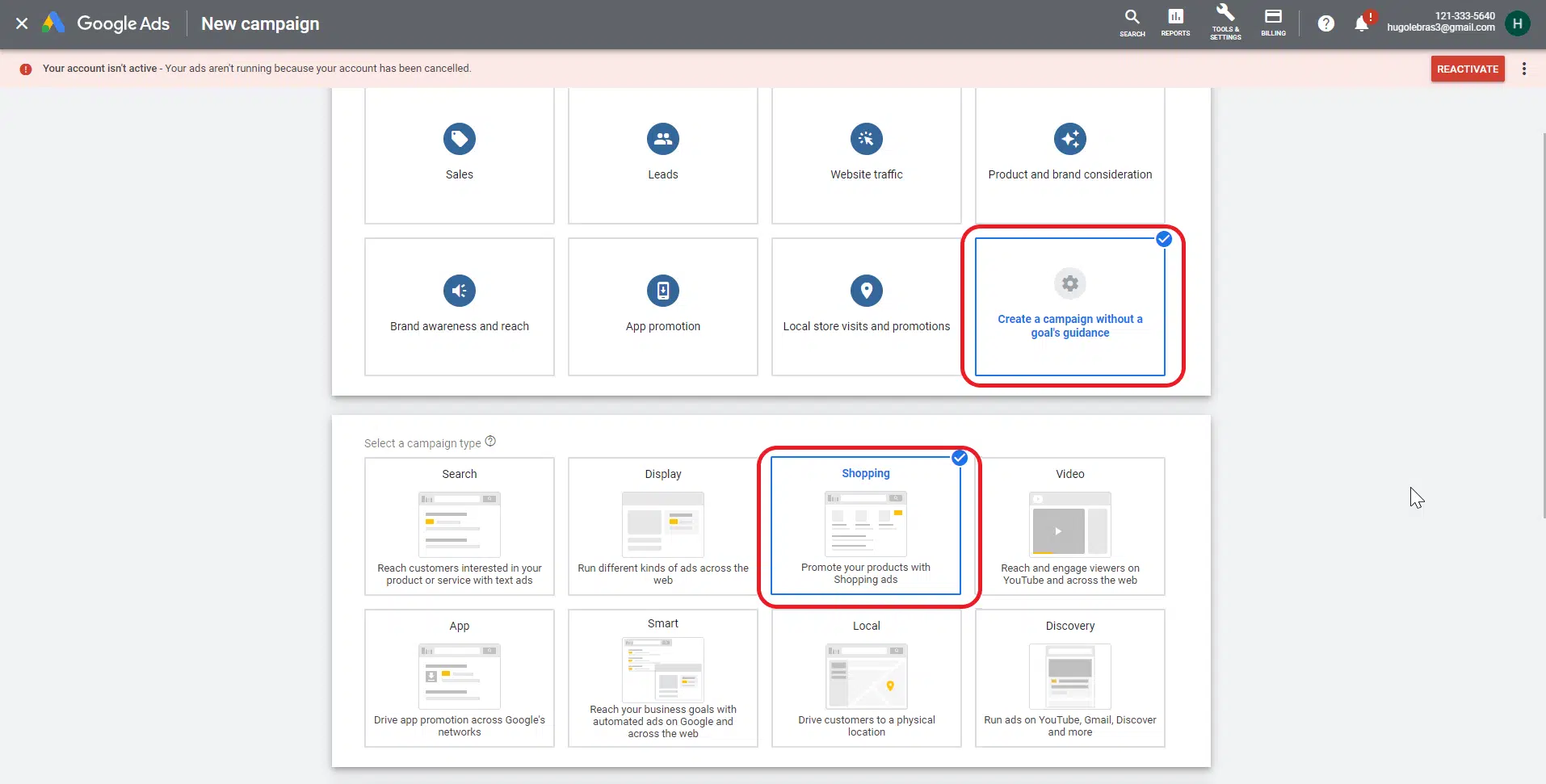Image resolution: width=1546 pixels, height=784 pixels.
Task: Open the Billing card icon
Action: pos(1273,22)
